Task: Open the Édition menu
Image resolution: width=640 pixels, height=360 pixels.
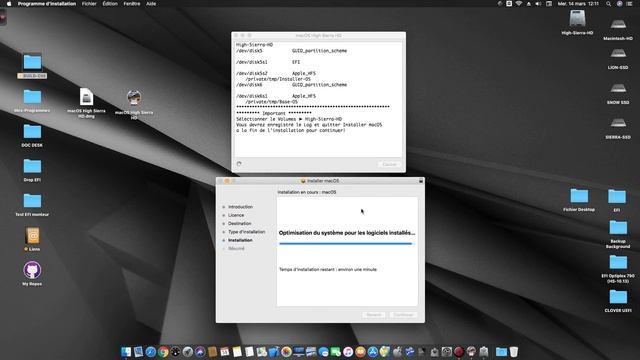Action: pos(110,4)
